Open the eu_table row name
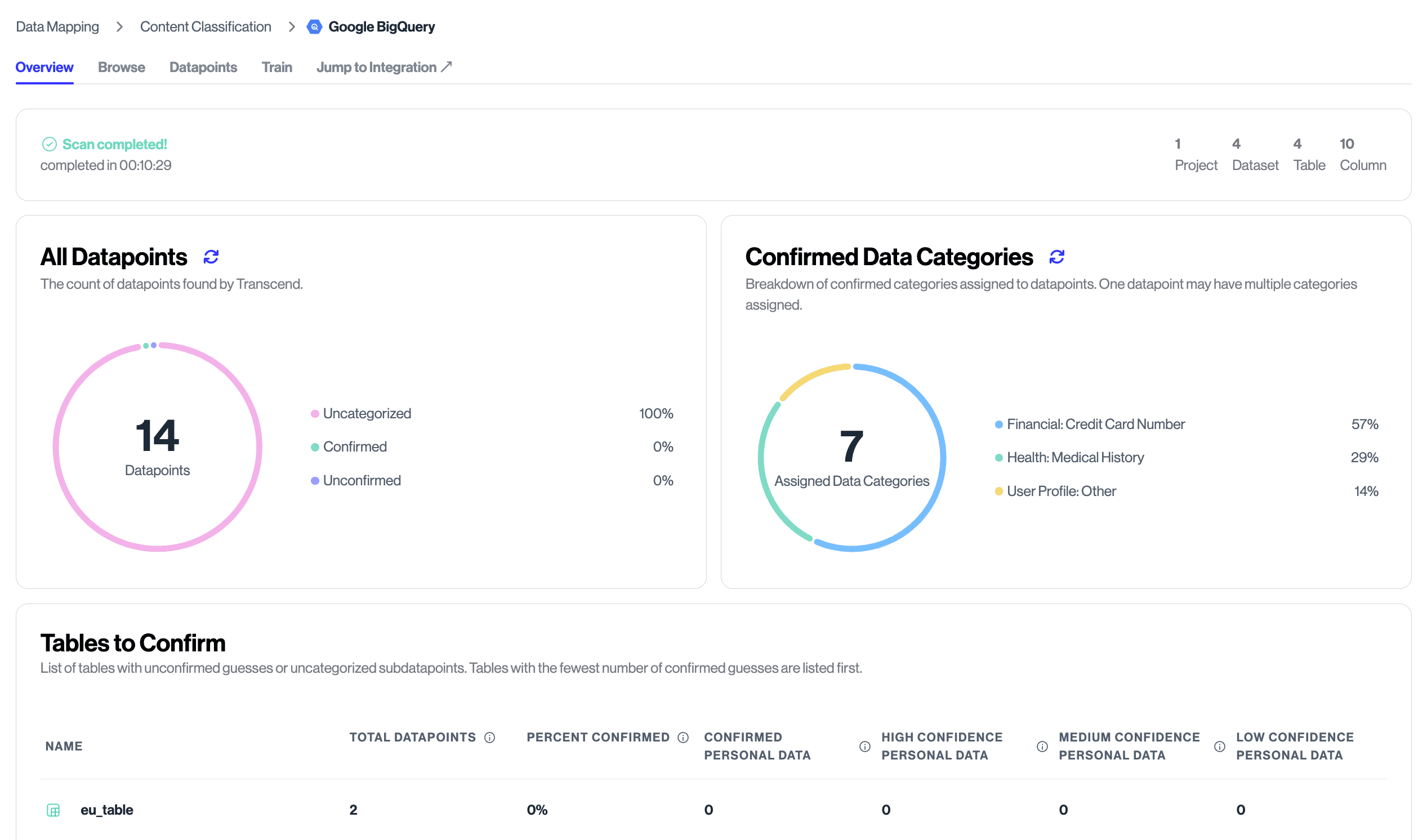 click(x=106, y=810)
